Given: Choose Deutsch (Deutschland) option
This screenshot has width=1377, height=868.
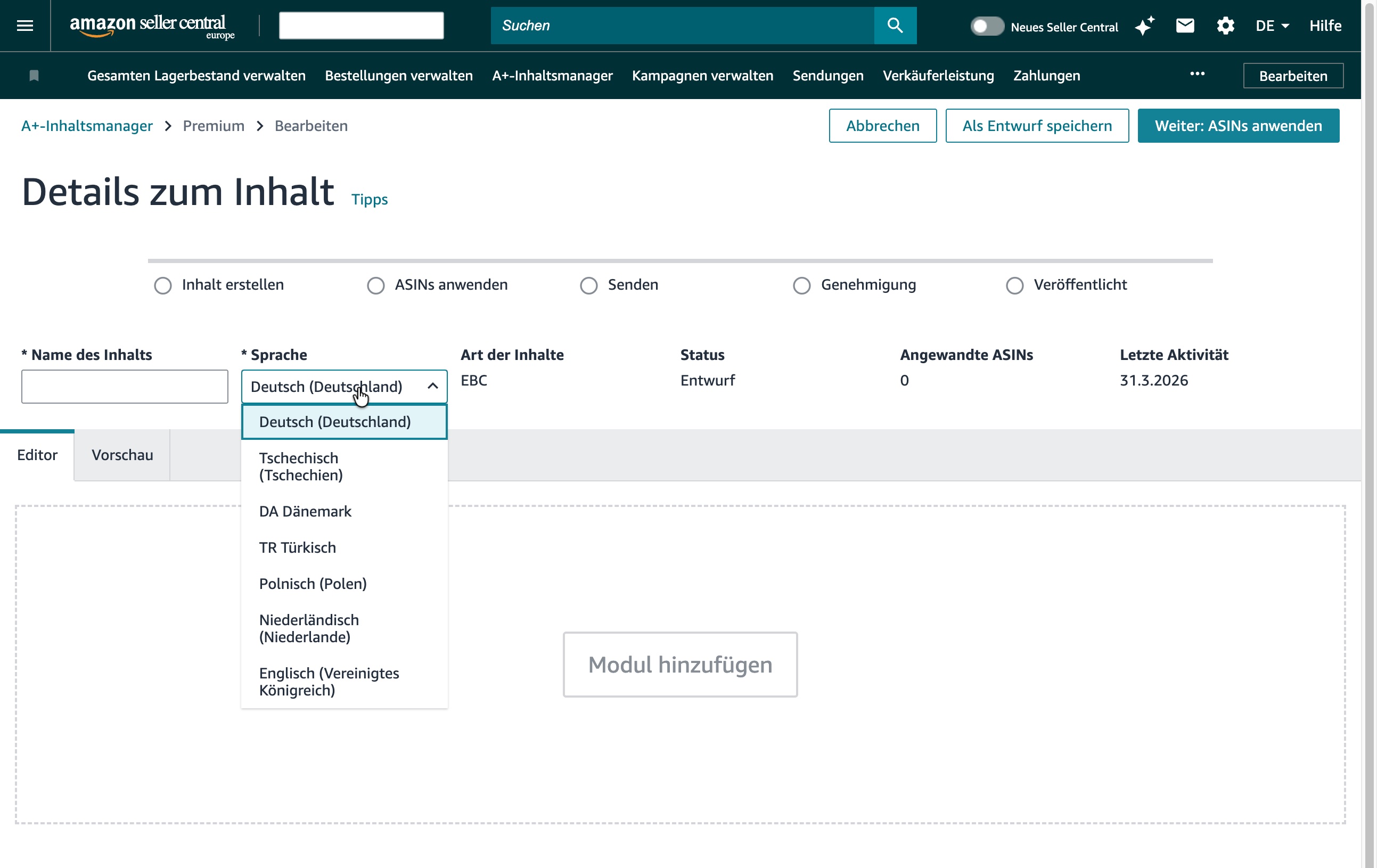Looking at the screenshot, I should point(343,422).
